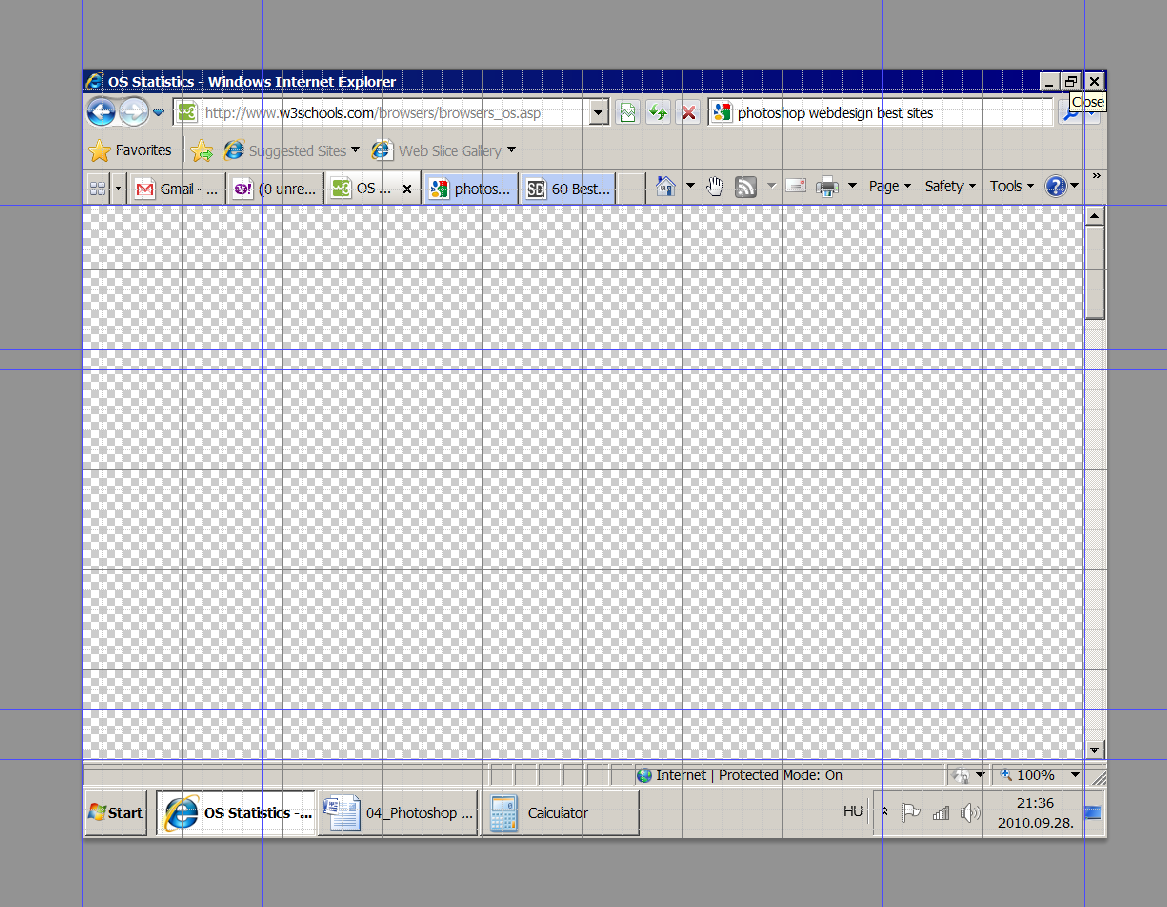Click the Home house icon
The width and height of the screenshot is (1167, 907).
coord(666,186)
